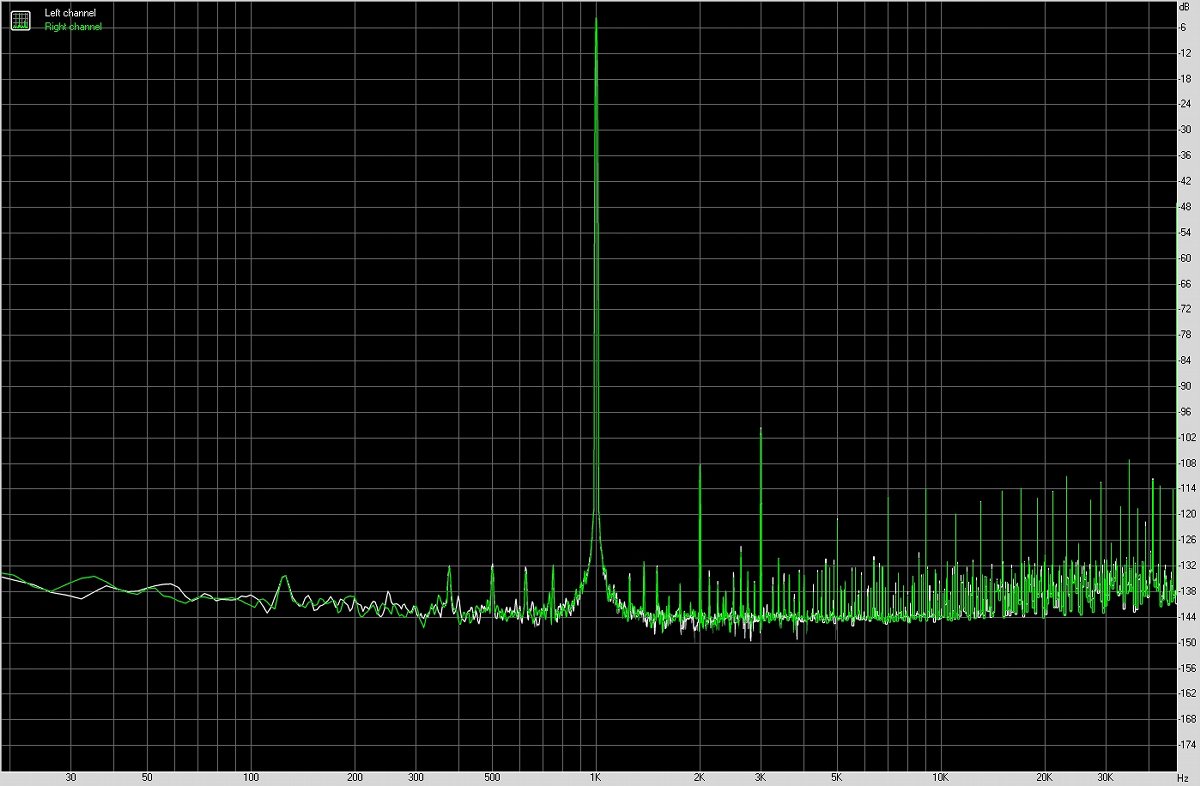Click the 1K label on the frequency axis
This screenshot has height=786, width=1200.
coord(596,777)
